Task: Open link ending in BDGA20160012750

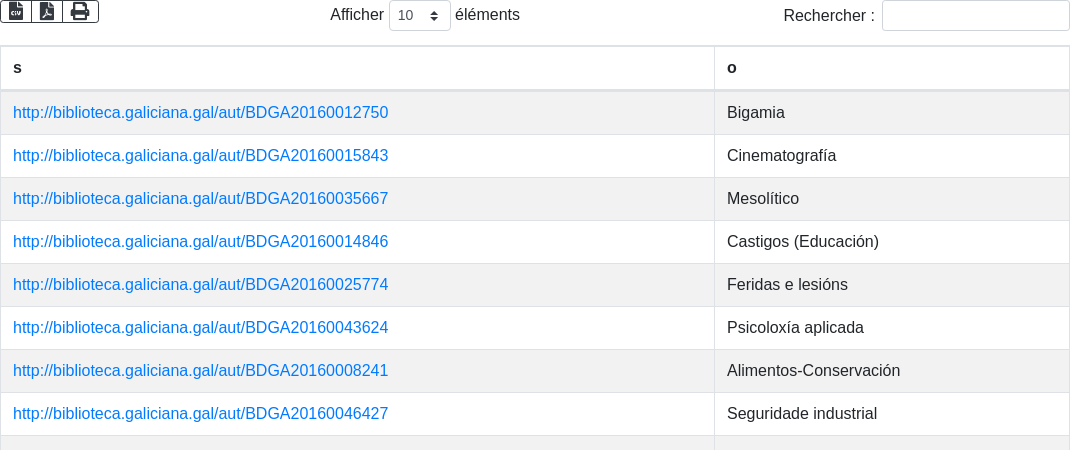Action: [200, 113]
